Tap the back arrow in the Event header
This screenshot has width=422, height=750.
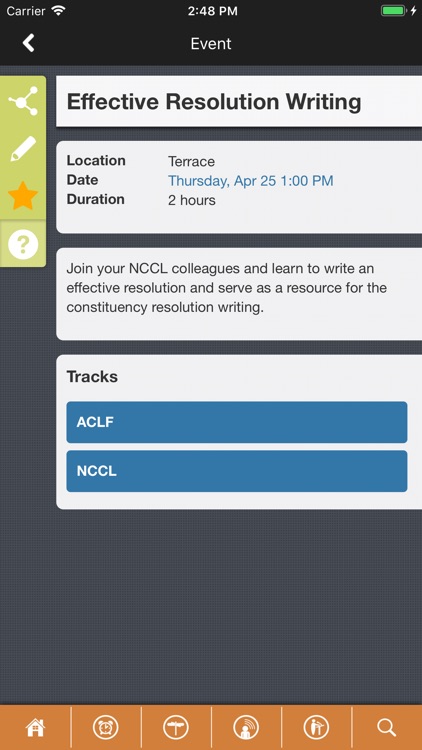coord(29,43)
